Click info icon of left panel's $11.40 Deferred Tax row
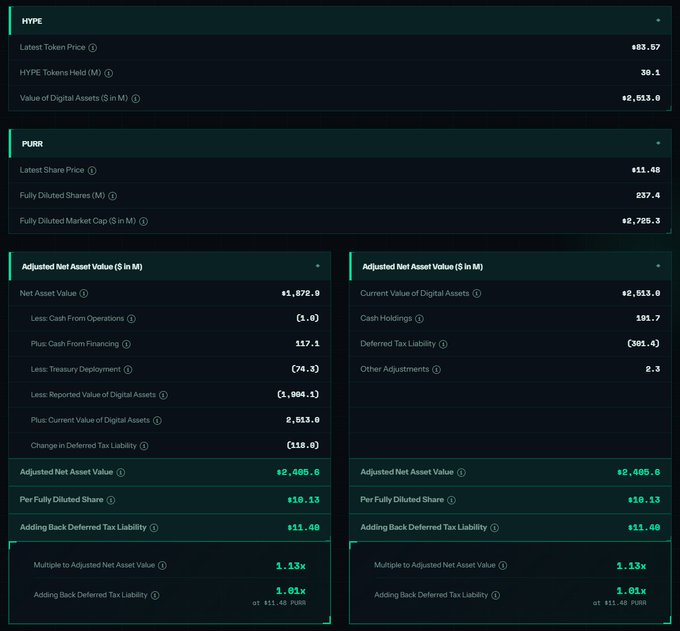 tap(154, 528)
